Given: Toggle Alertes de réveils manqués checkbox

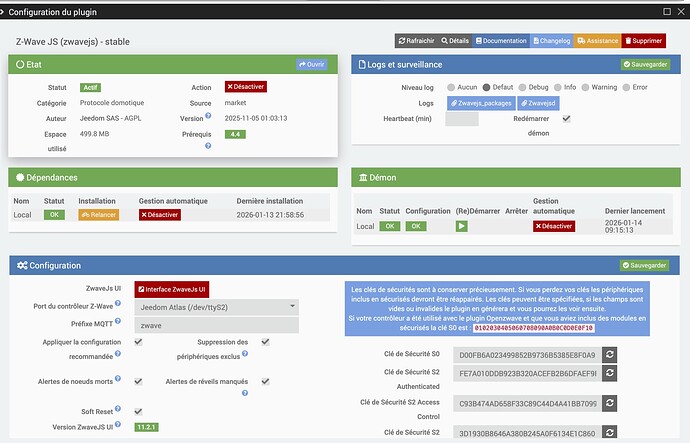Looking at the screenshot, I should pyautogui.click(x=265, y=381).
